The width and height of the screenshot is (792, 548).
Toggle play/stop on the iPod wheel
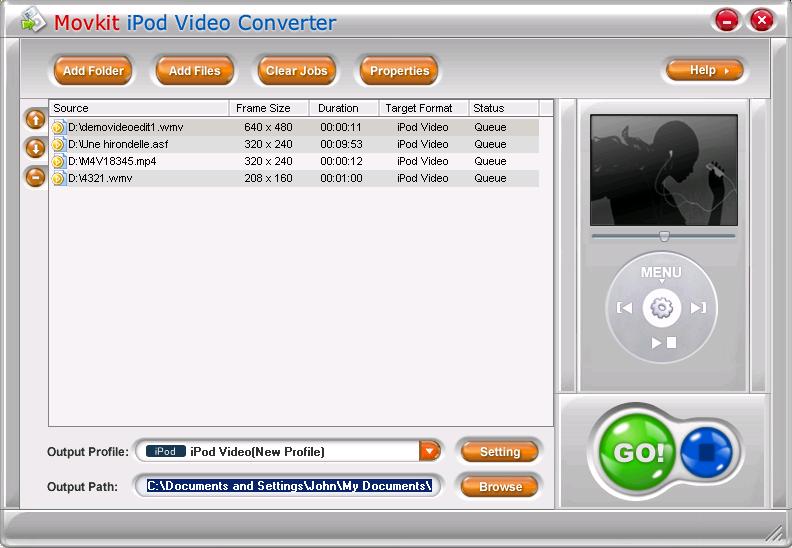(664, 343)
